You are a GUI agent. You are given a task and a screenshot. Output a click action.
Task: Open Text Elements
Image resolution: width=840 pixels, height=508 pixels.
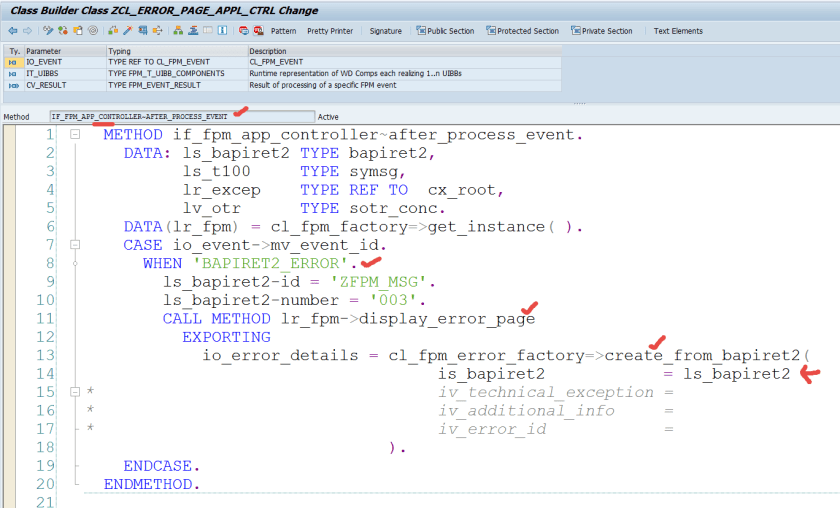678,31
